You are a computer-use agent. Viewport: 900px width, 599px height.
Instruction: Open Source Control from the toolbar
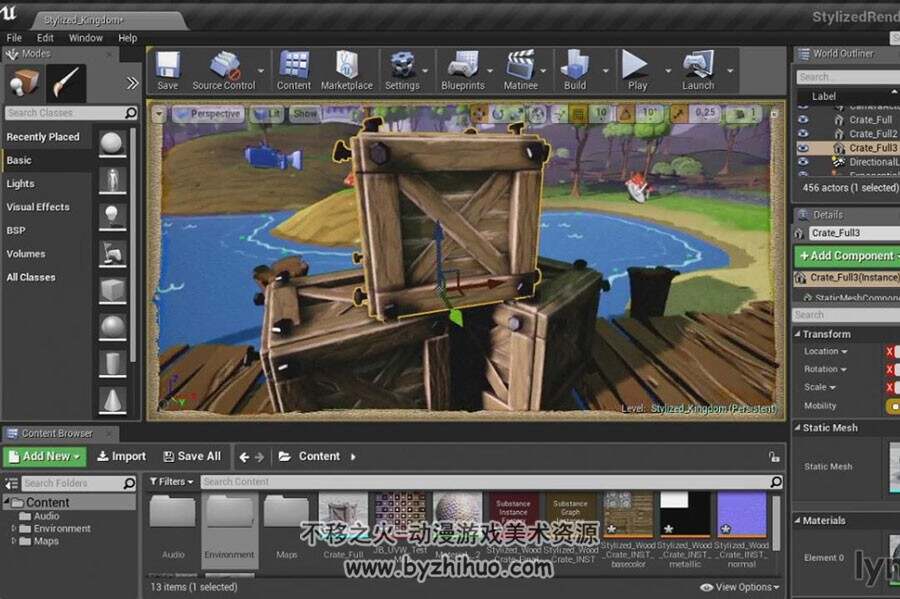(x=224, y=71)
